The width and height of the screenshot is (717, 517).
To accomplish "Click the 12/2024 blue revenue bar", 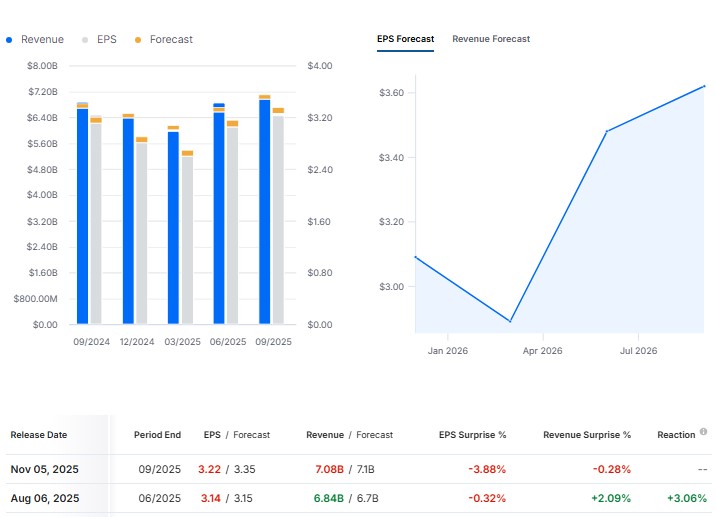I will point(128,221).
